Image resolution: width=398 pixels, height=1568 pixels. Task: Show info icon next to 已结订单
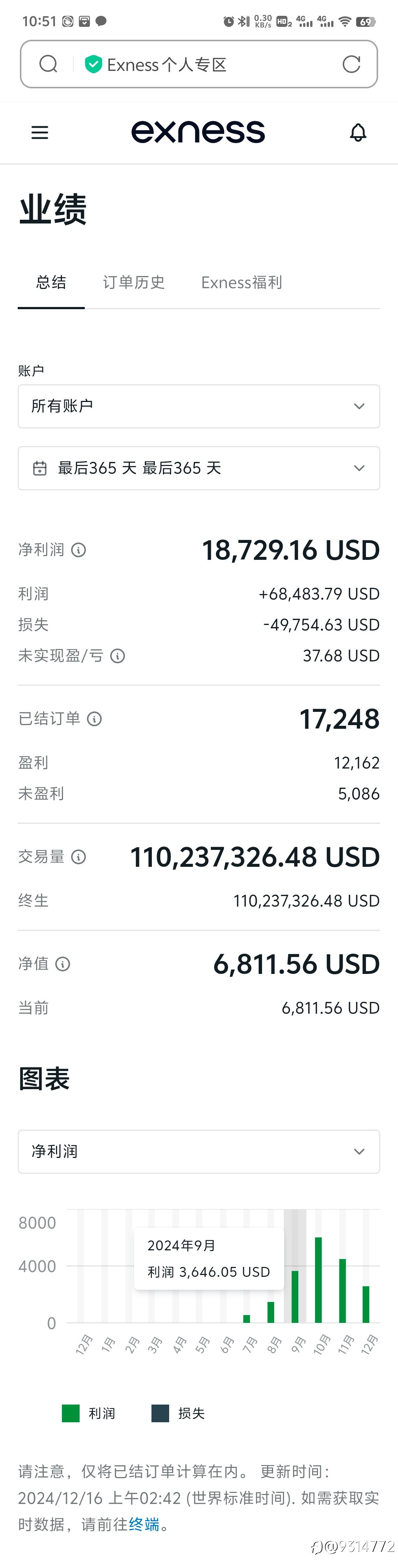click(x=94, y=720)
